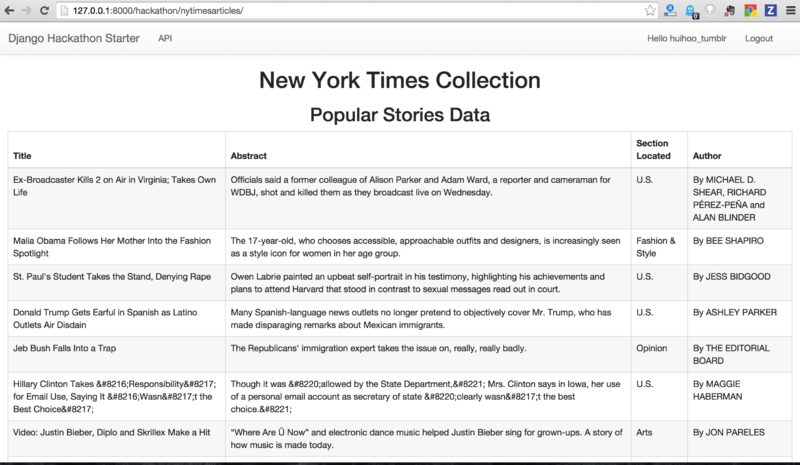Click the browser back arrow

(x=10, y=10)
